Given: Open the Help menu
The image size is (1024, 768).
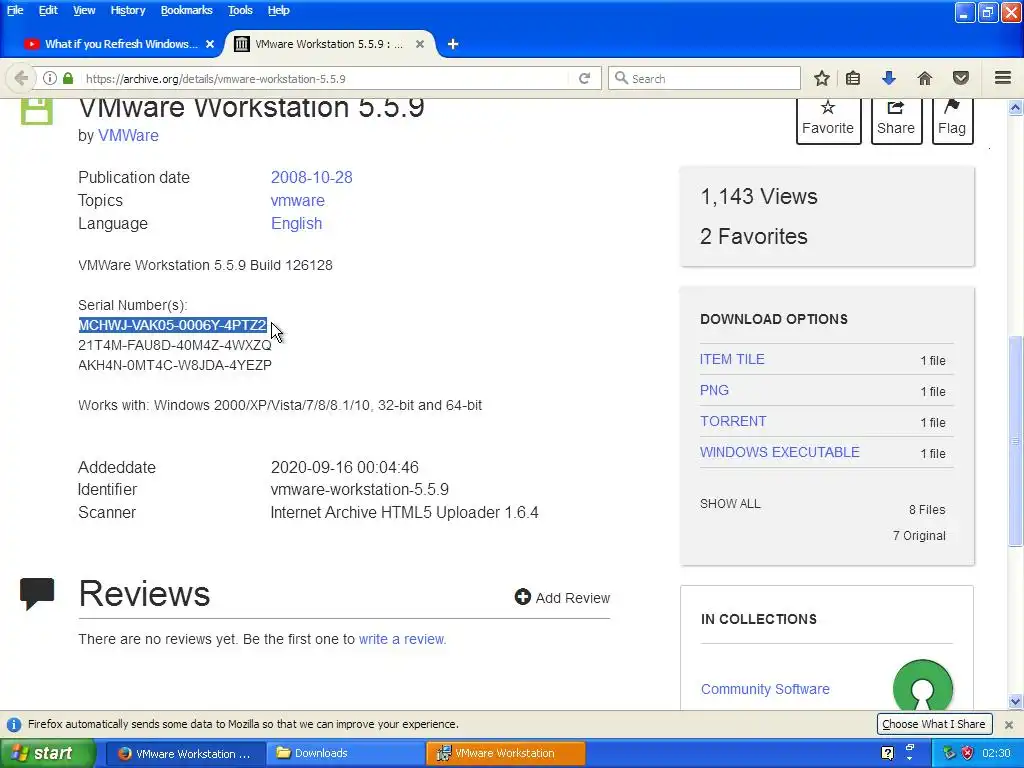Looking at the screenshot, I should point(278,10).
